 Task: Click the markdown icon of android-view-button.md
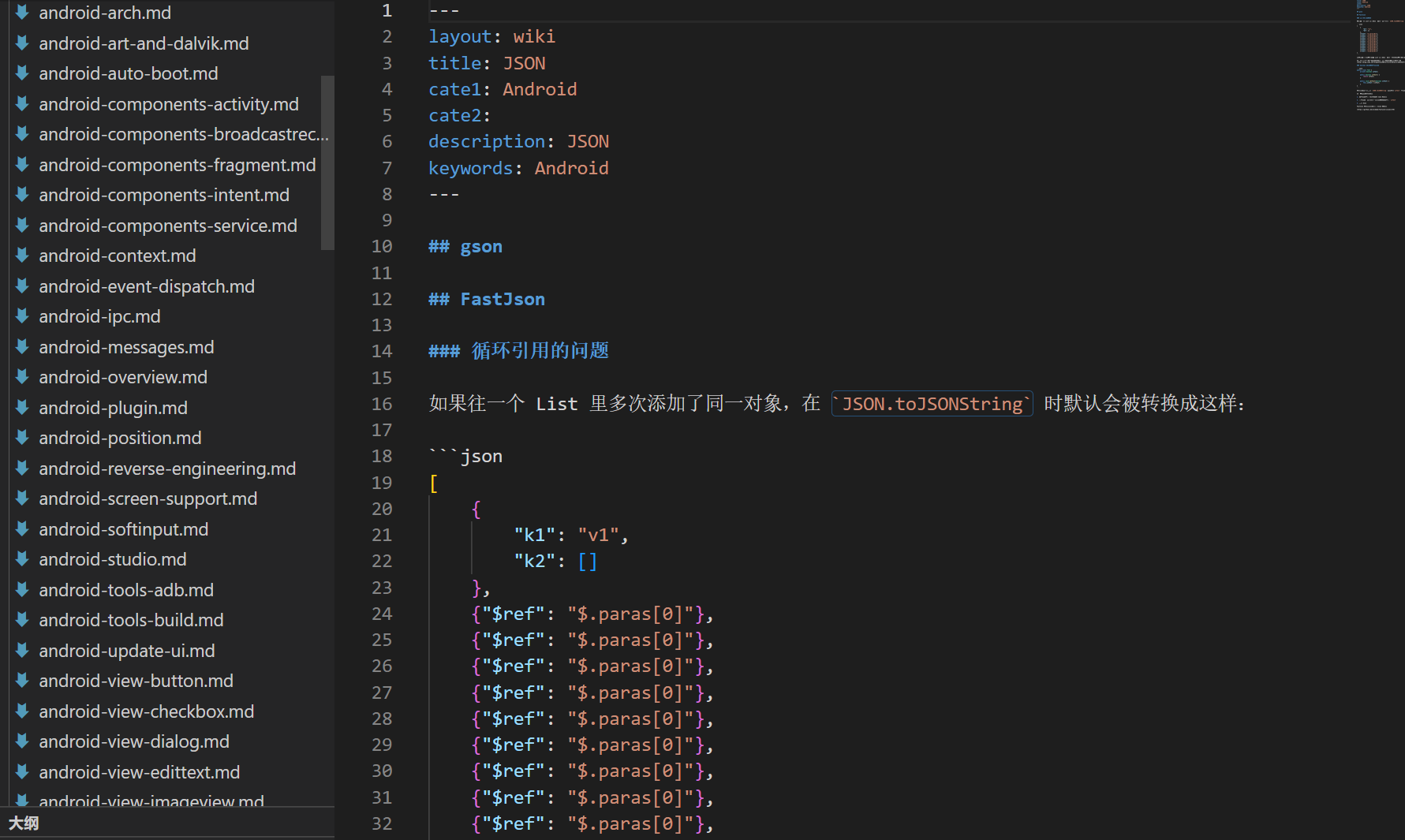tap(22, 680)
